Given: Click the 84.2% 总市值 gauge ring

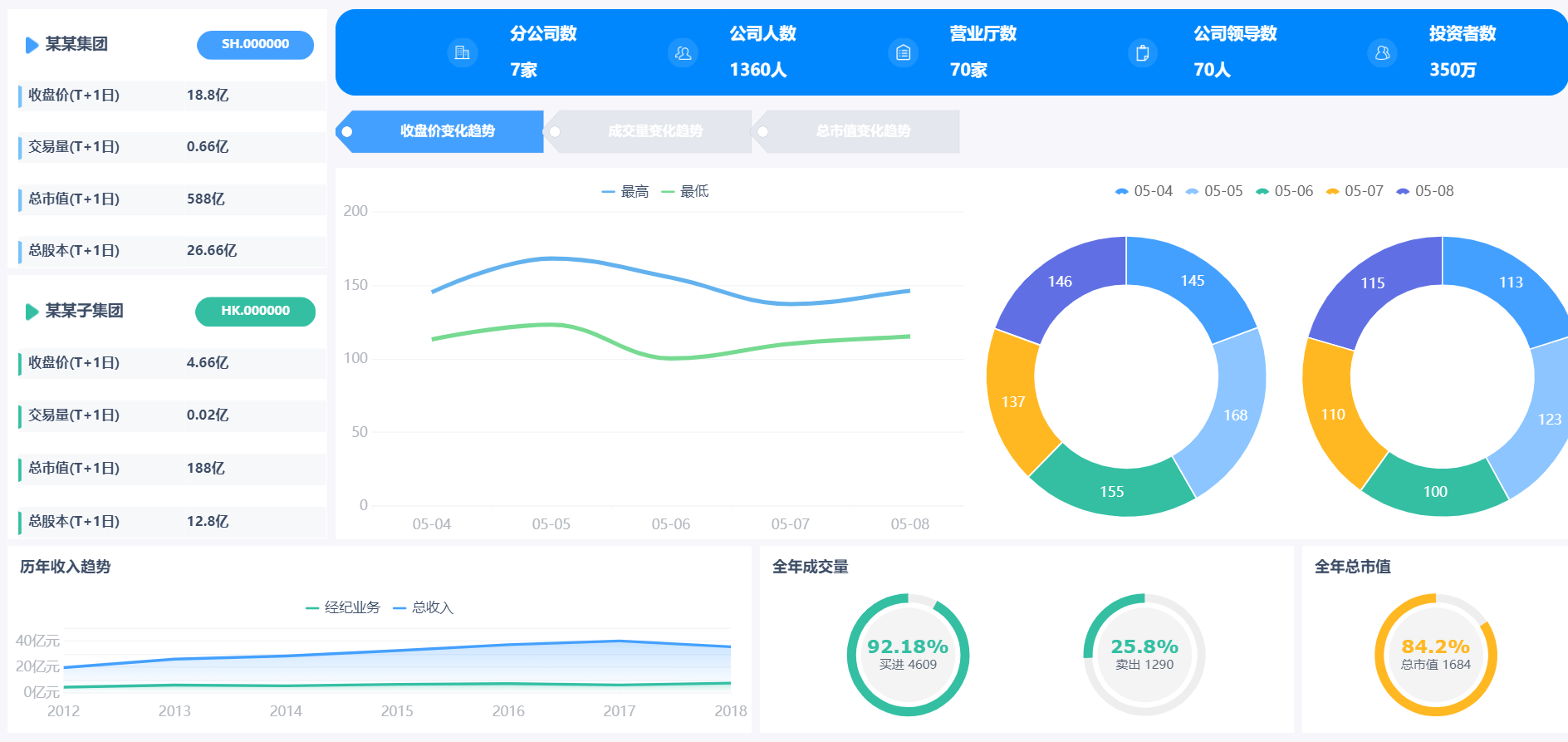Looking at the screenshot, I should (1436, 655).
